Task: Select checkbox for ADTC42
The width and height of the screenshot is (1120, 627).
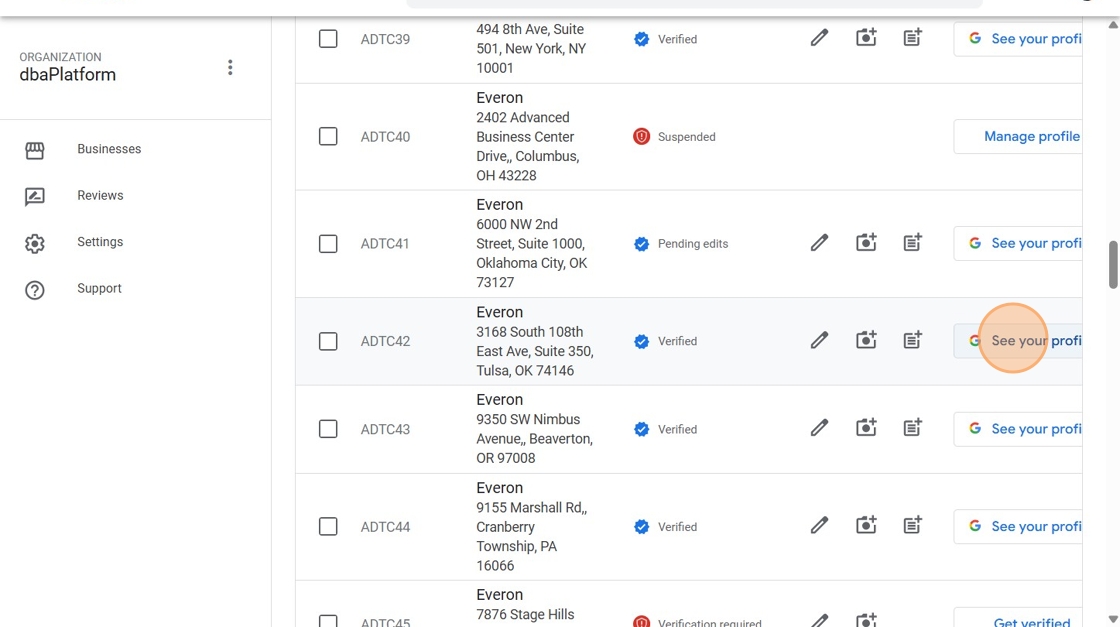Action: 328,341
